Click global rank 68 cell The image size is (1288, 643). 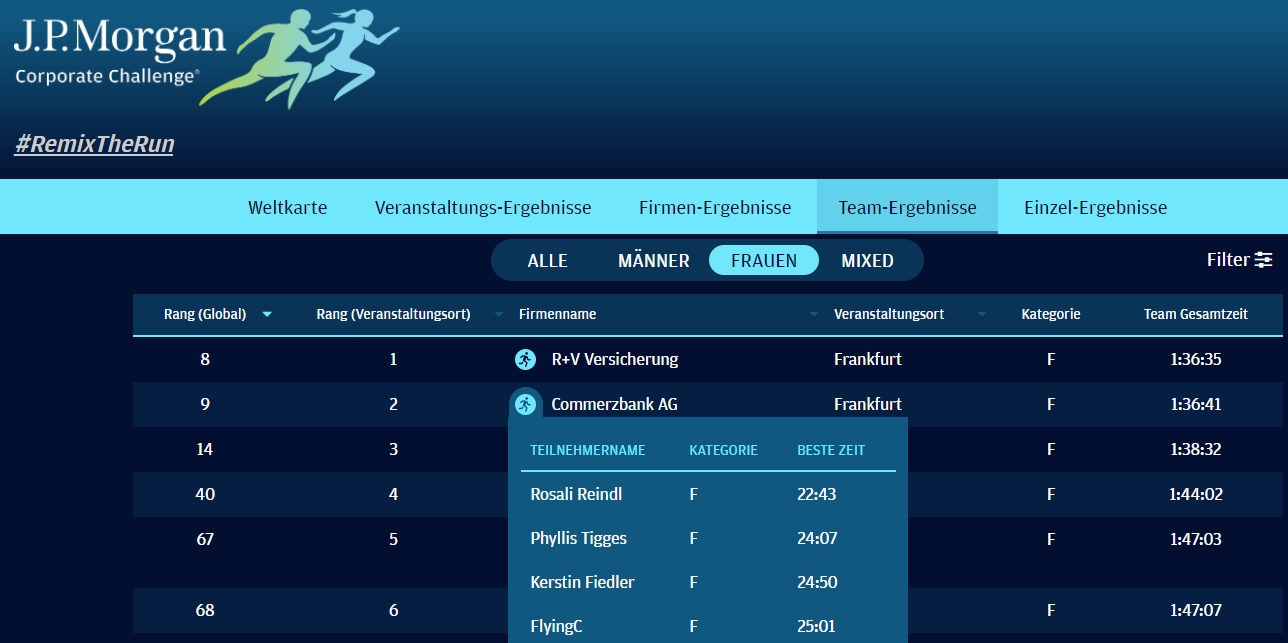tap(205, 610)
